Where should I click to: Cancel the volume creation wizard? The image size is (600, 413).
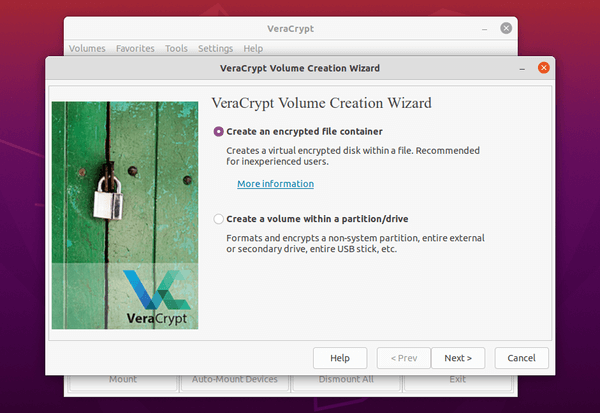pyautogui.click(x=521, y=358)
